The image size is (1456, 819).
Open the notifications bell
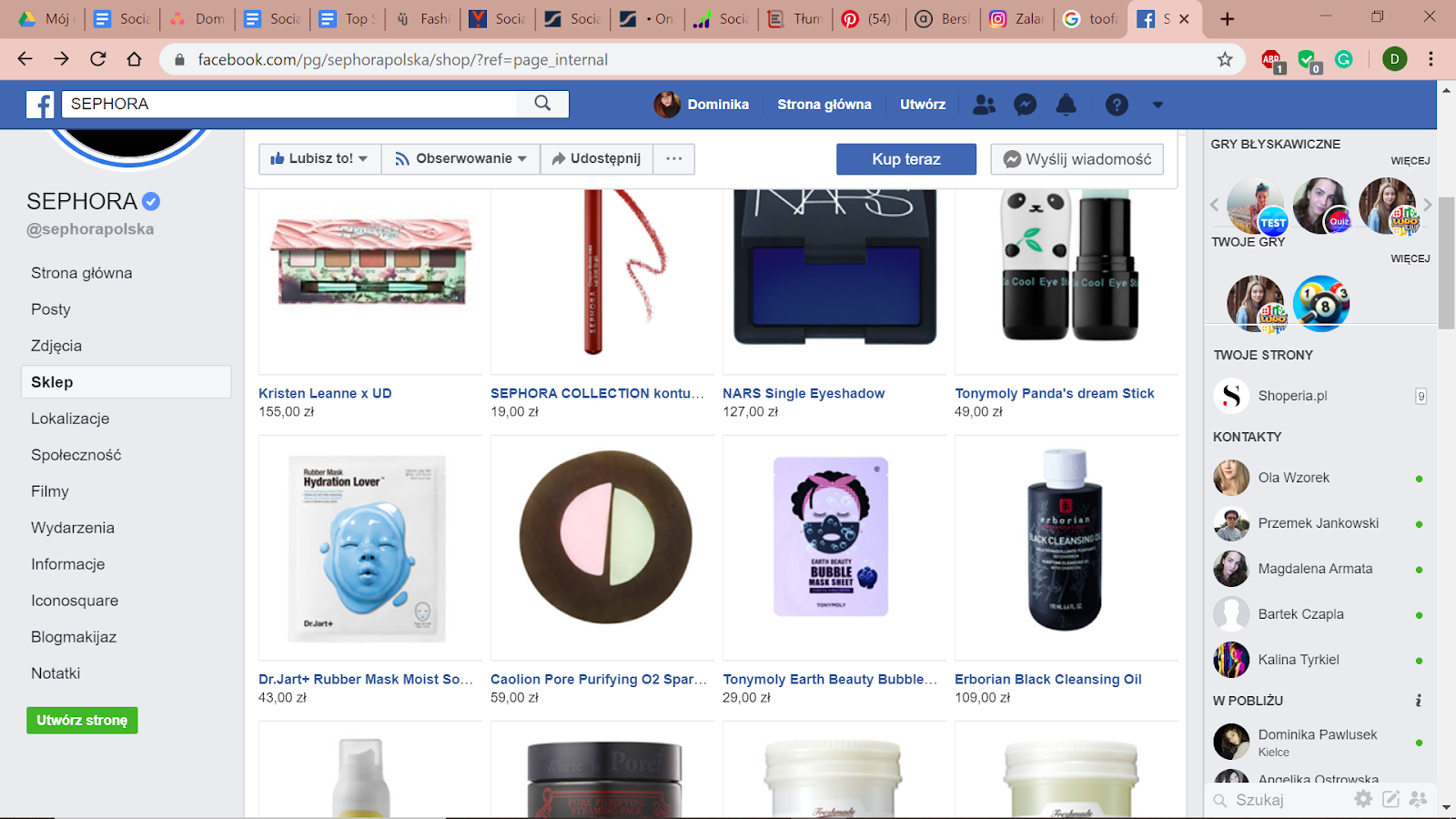tap(1066, 105)
